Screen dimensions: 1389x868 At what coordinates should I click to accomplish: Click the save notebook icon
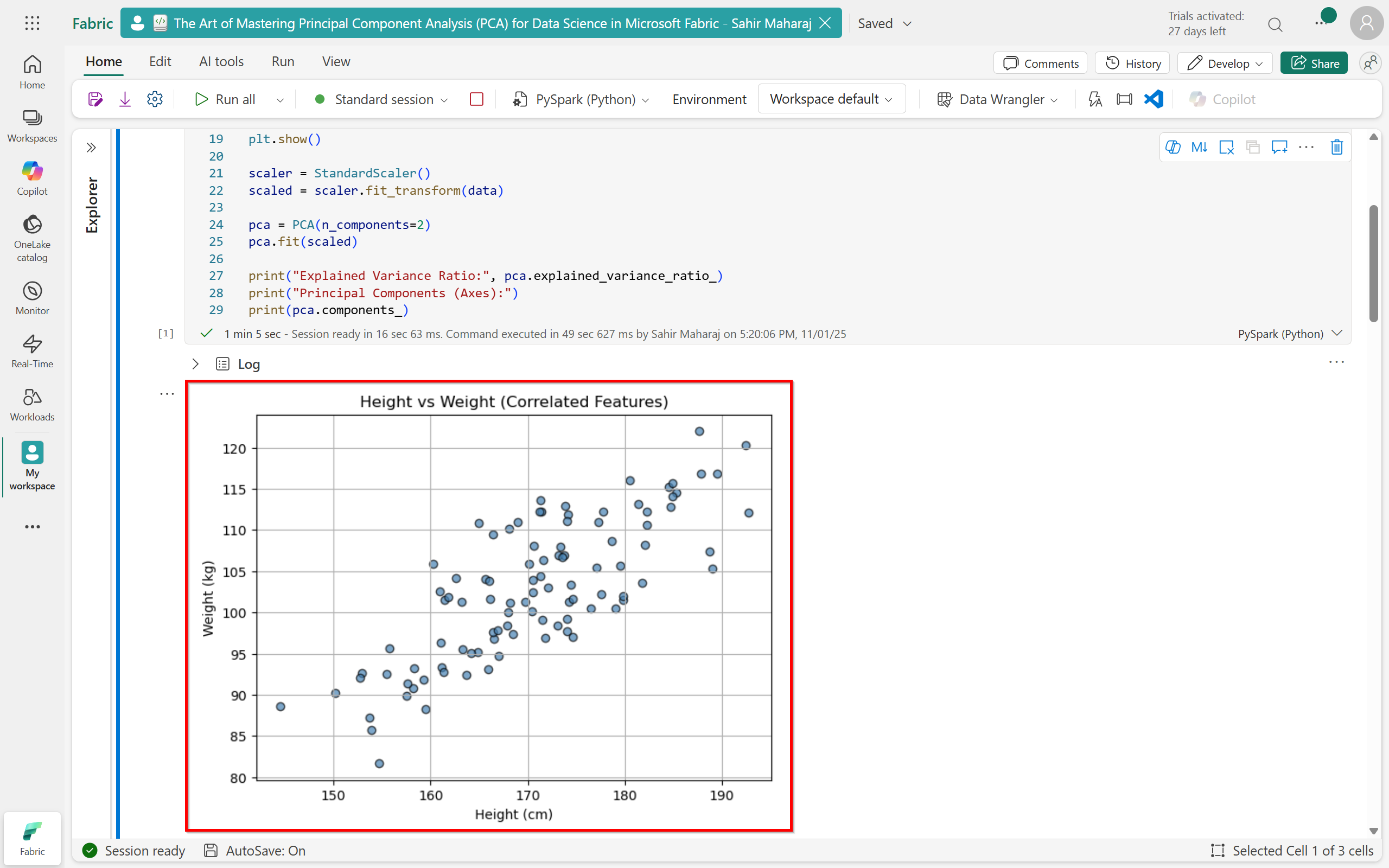click(95, 99)
